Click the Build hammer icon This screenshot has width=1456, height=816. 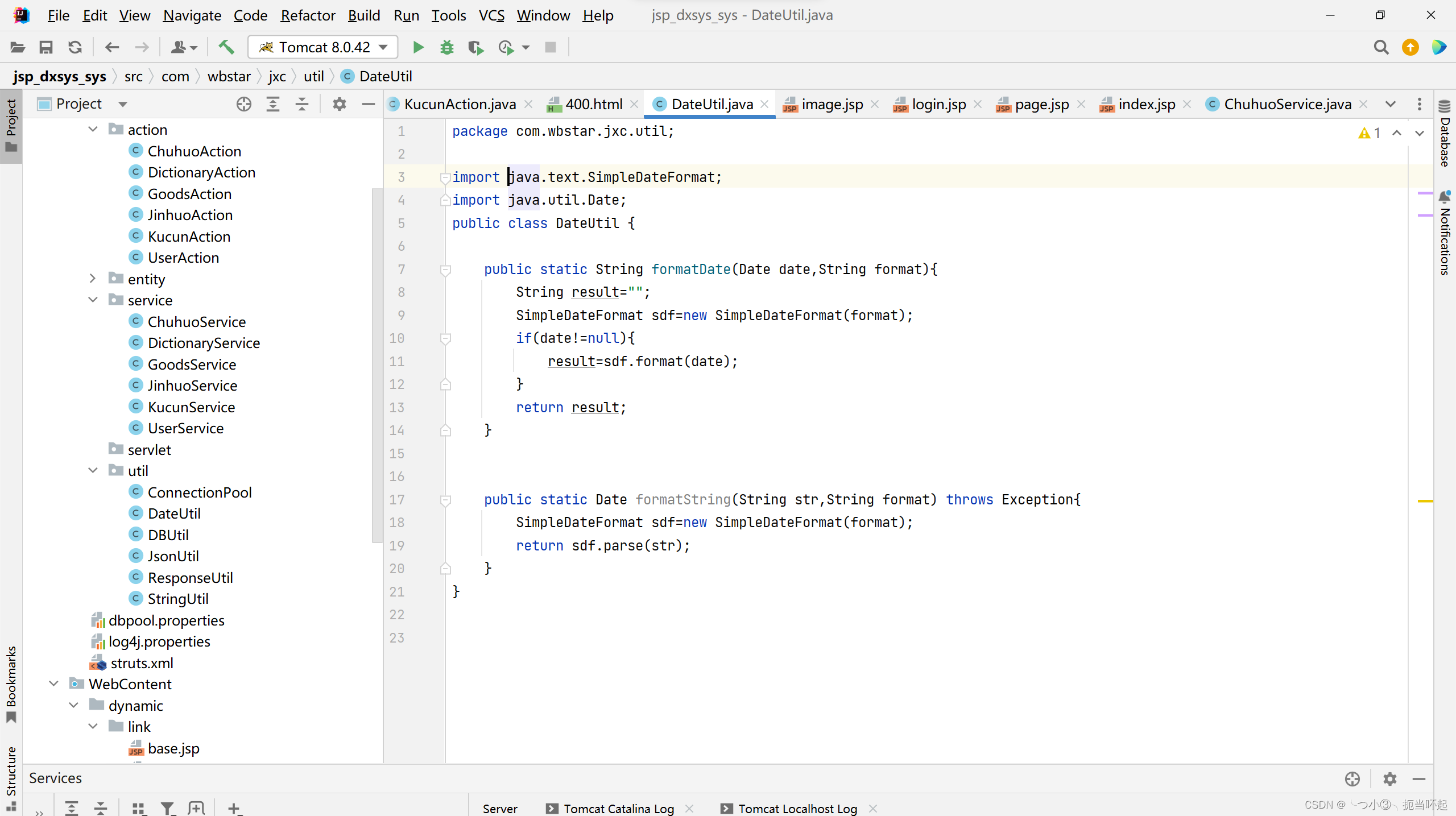(x=226, y=47)
